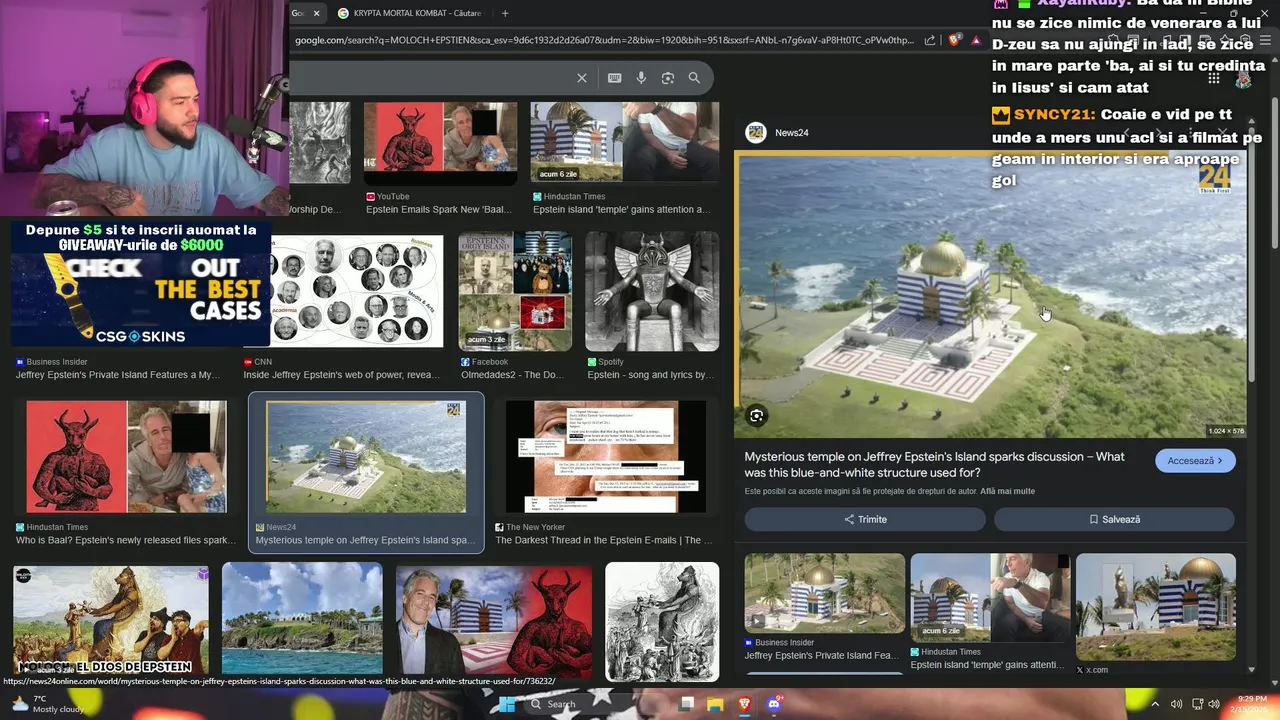
Task: Open The New Yorker Darkest Thread thumbnail
Action: (607, 457)
